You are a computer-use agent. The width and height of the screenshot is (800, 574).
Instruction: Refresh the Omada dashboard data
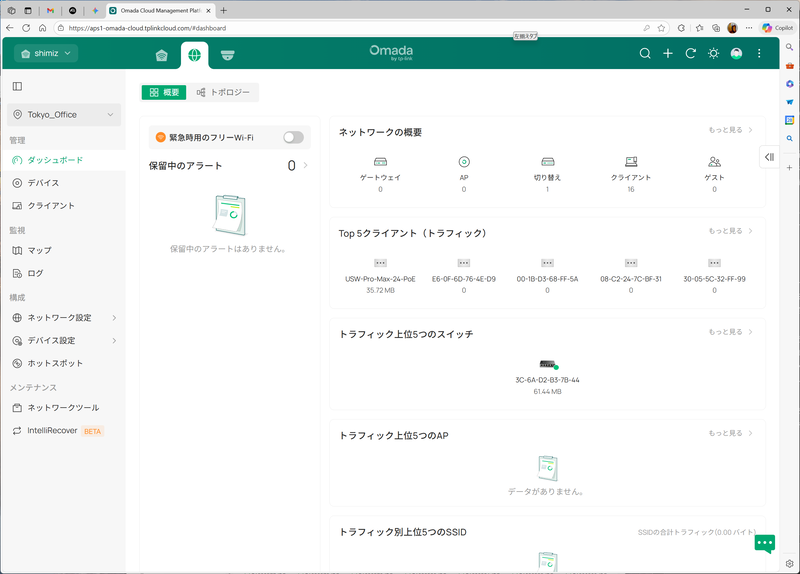coord(691,53)
